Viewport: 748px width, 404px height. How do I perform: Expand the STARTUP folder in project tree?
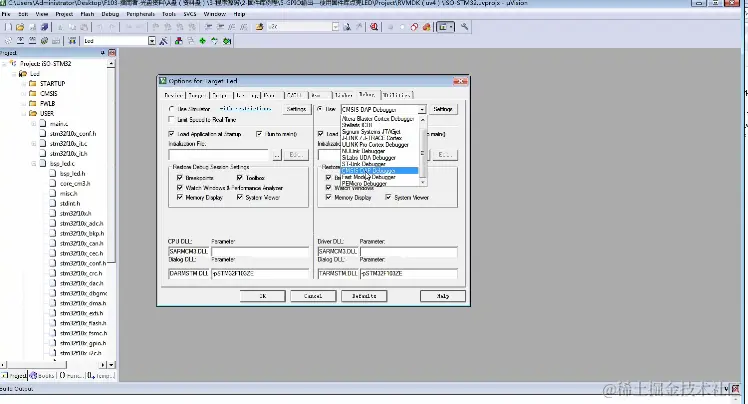coord(24,83)
